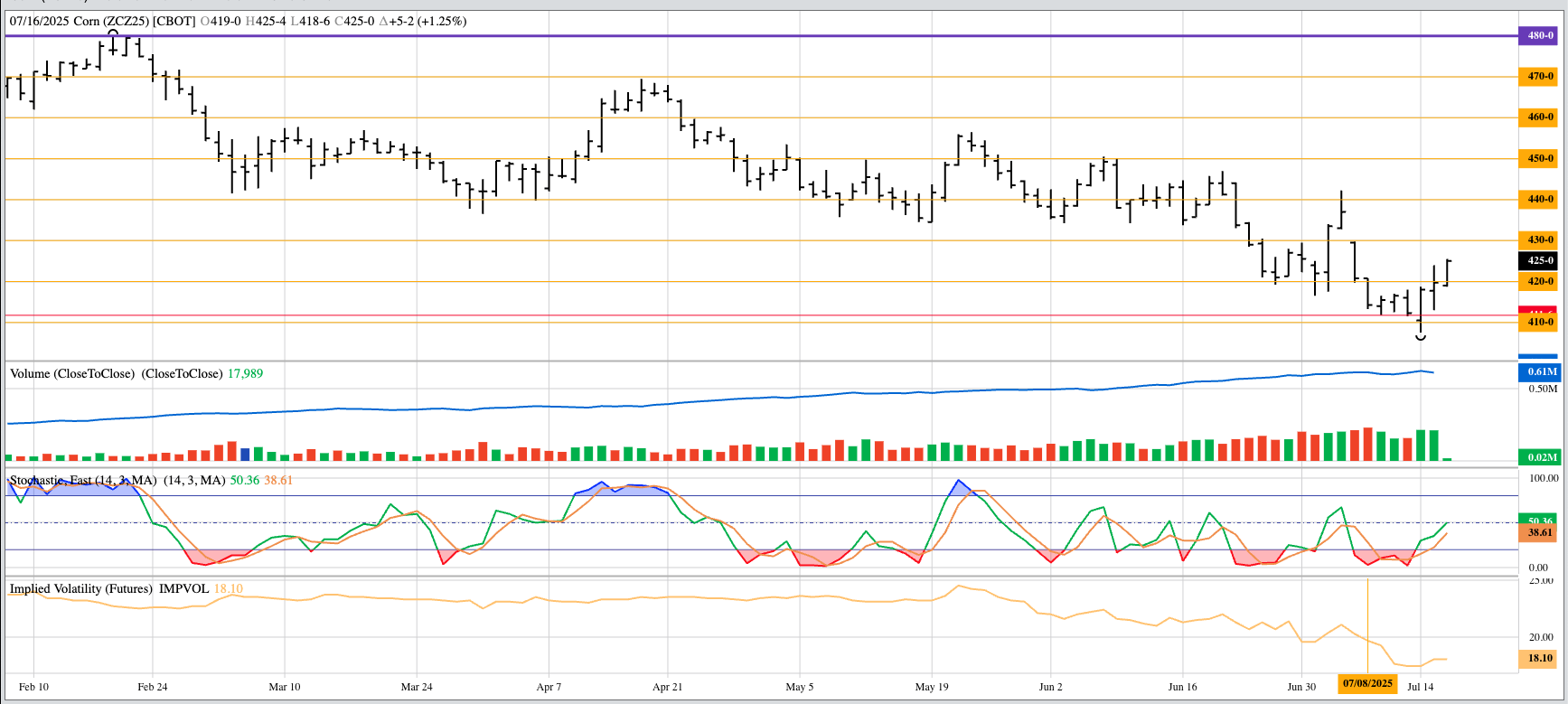Click the blue 0.61M volume axis label

(1541, 372)
